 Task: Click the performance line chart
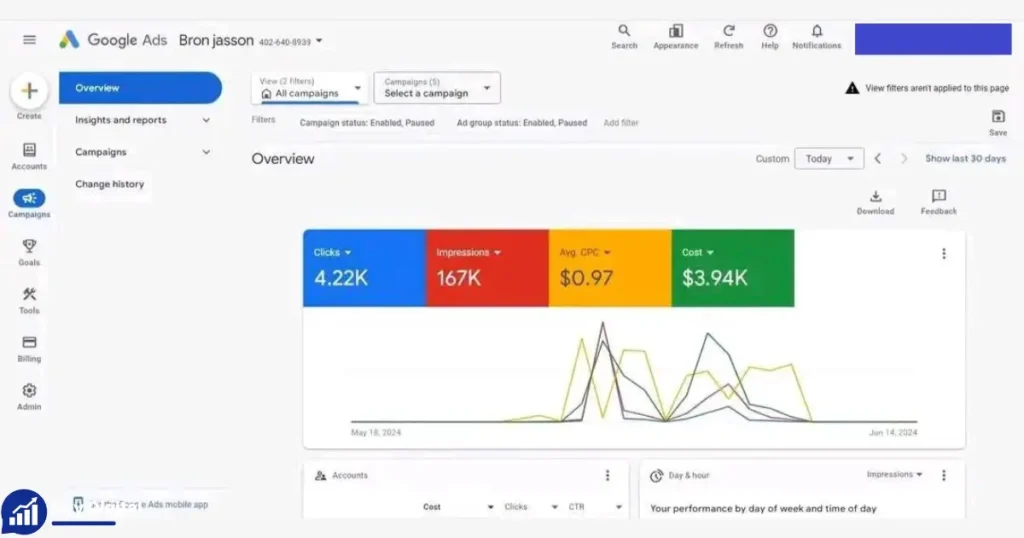coord(634,372)
